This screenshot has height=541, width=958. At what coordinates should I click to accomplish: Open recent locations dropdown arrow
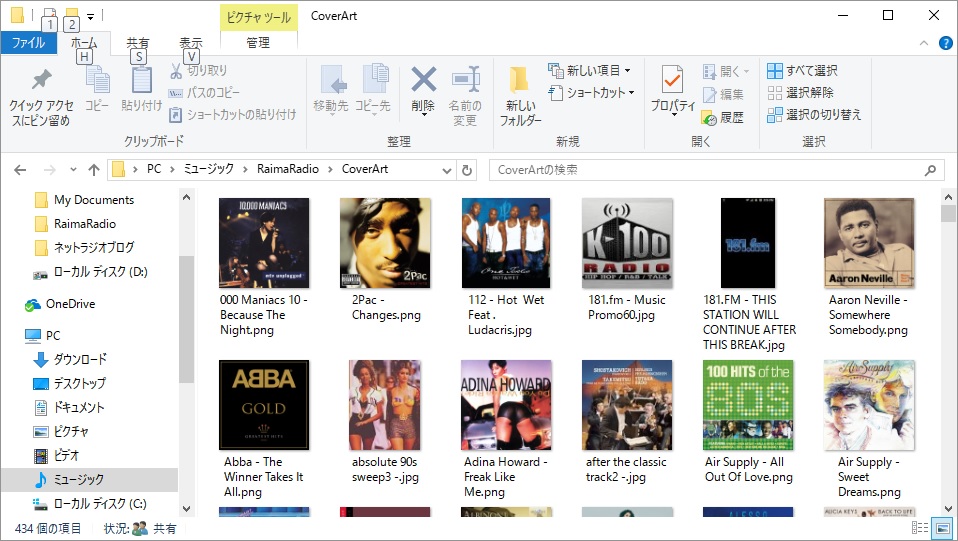[x=73, y=170]
